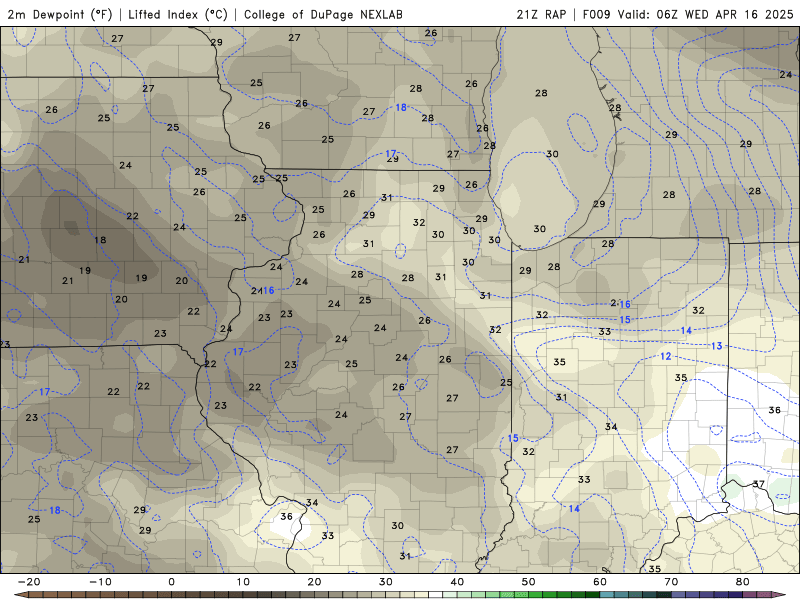Click the -20 colorbar scale label

click(x=29, y=582)
